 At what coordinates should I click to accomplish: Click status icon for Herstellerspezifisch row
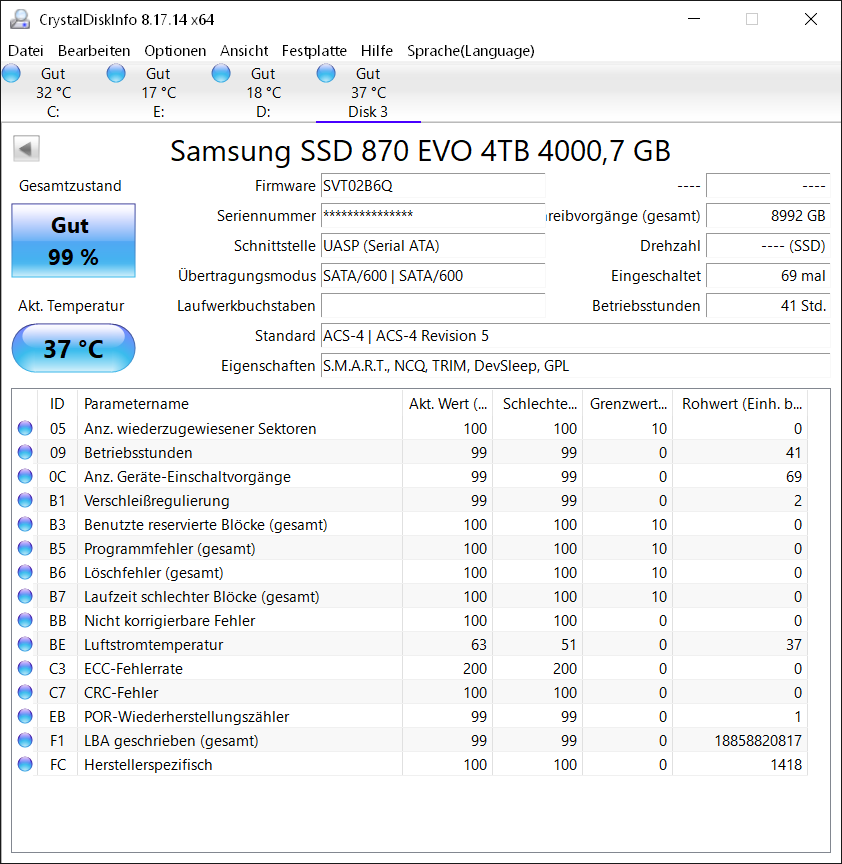tap(25, 764)
